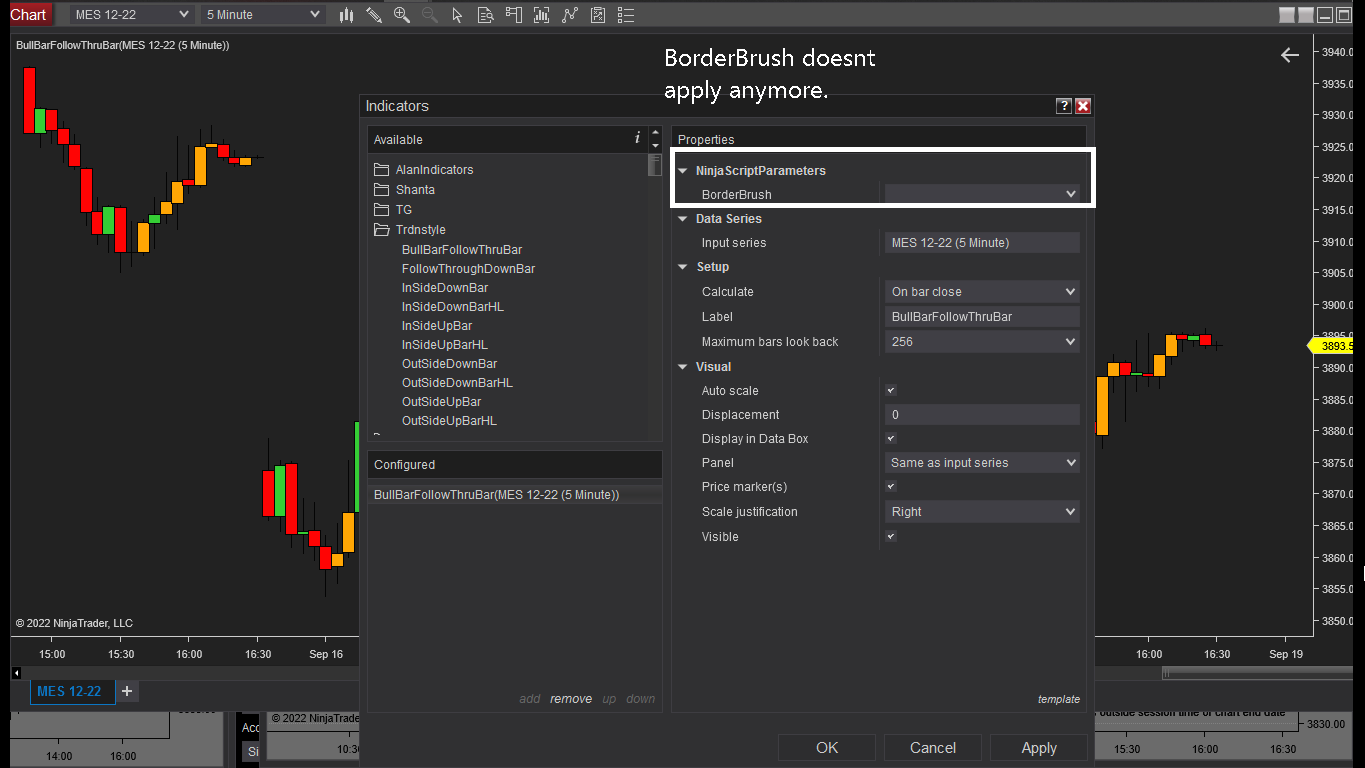Screen dimensions: 1365x768
Task: Collapse the NinjaScriptParameters section
Action: tap(684, 171)
